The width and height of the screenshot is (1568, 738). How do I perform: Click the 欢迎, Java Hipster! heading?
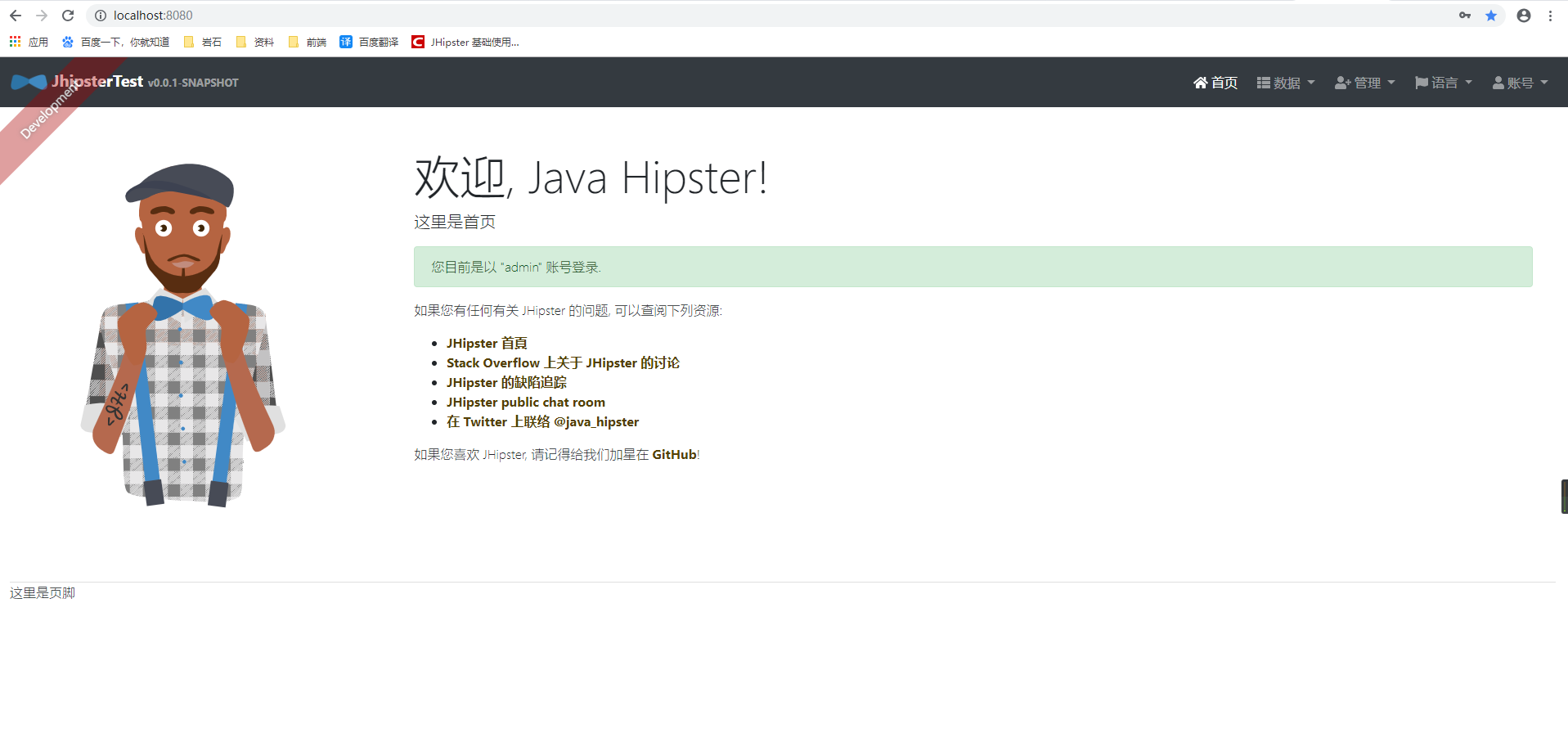click(x=591, y=178)
